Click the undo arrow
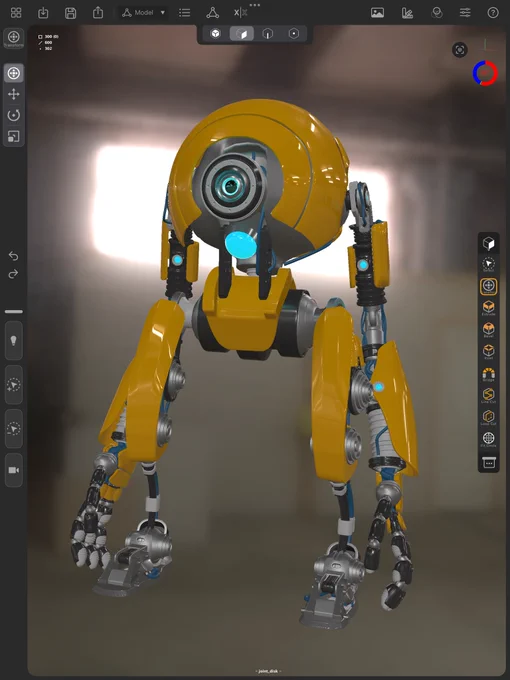The image size is (510, 680). (x=13, y=256)
